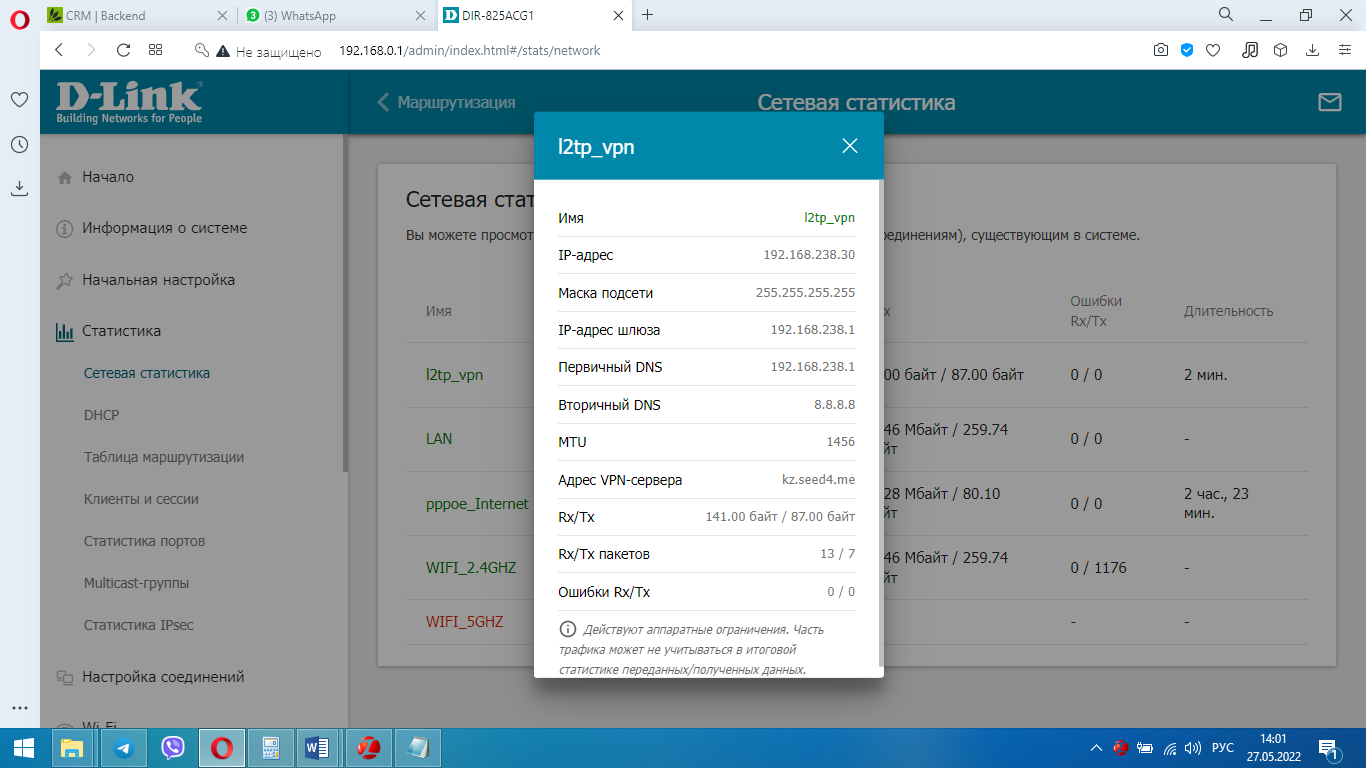Open the Начало menu item
The image size is (1366, 768).
pyautogui.click(x=108, y=177)
